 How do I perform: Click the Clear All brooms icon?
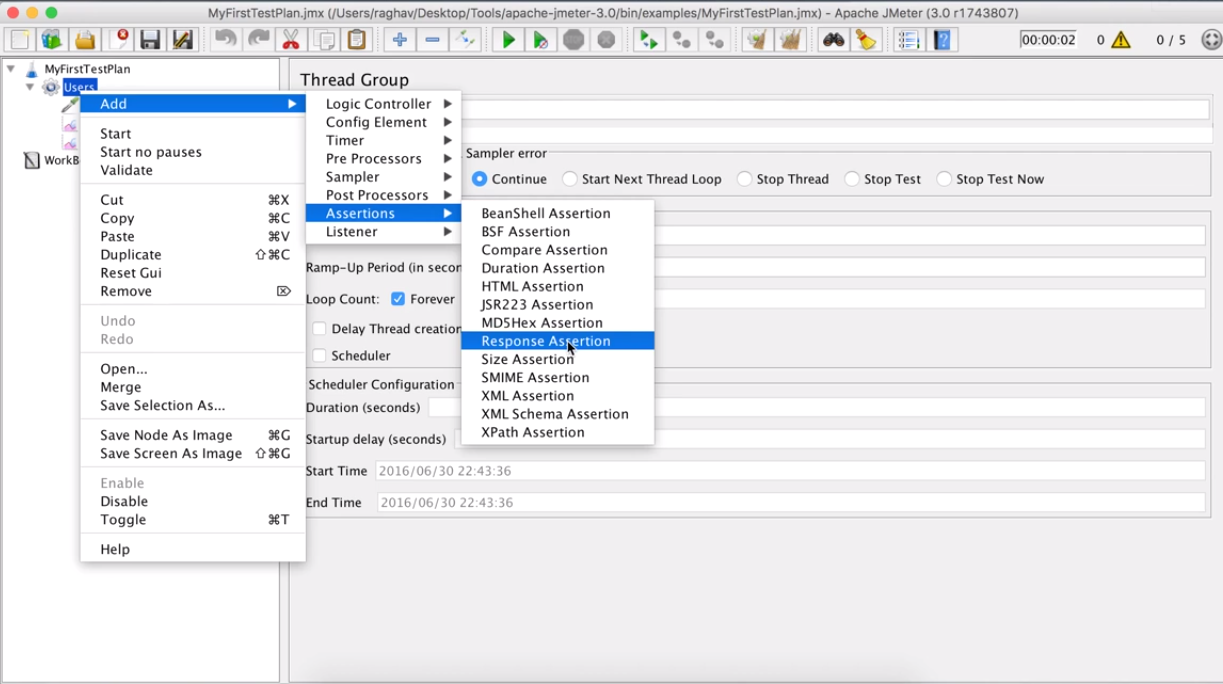pos(790,40)
